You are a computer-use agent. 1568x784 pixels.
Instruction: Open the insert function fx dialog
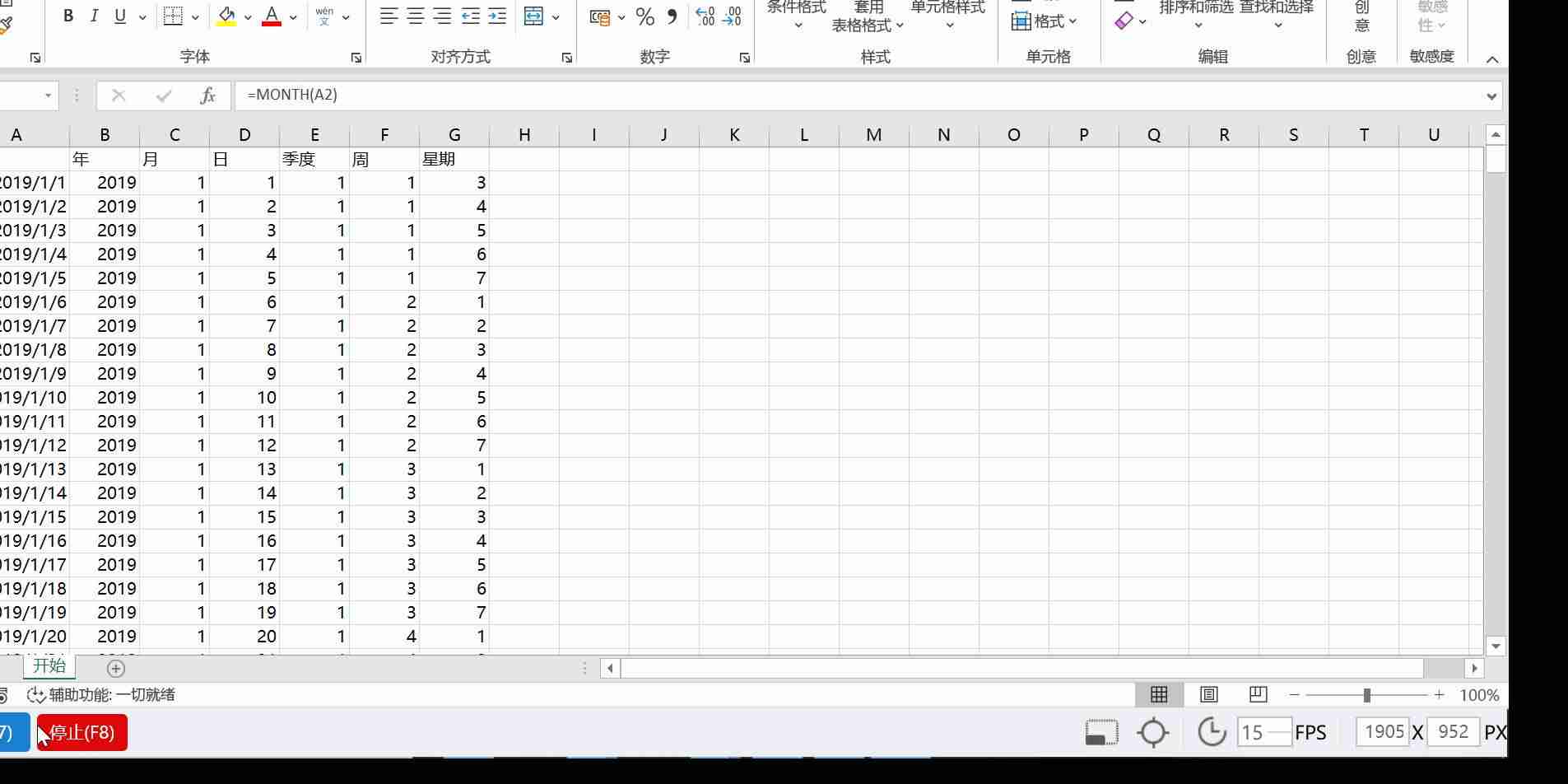point(207,96)
